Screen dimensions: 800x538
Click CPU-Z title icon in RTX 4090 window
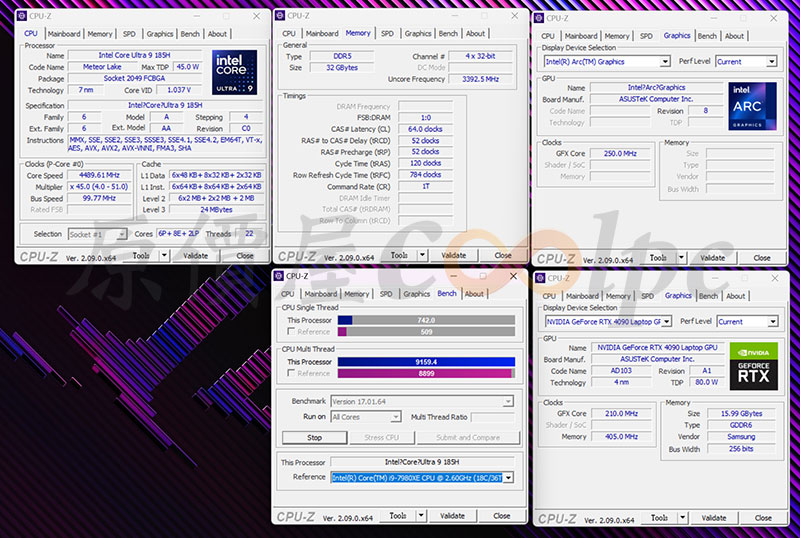540,278
